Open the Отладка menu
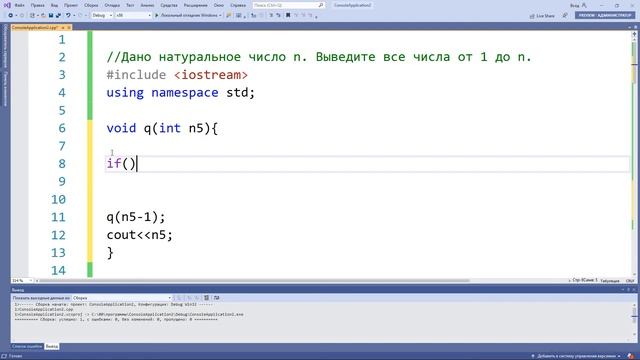The height and width of the screenshot is (360, 640). pyautogui.click(x=111, y=5)
